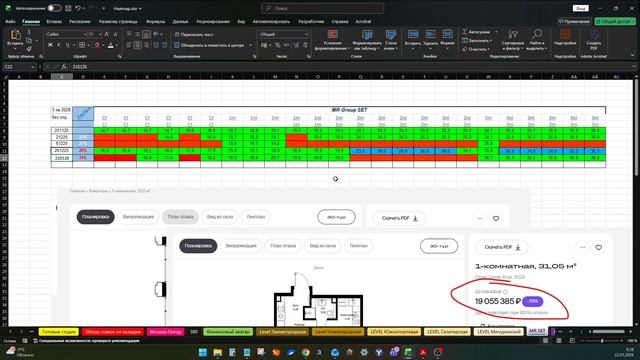Toggle bold formatting with the Ж button
This screenshot has width=640, height=360.
point(50,45)
